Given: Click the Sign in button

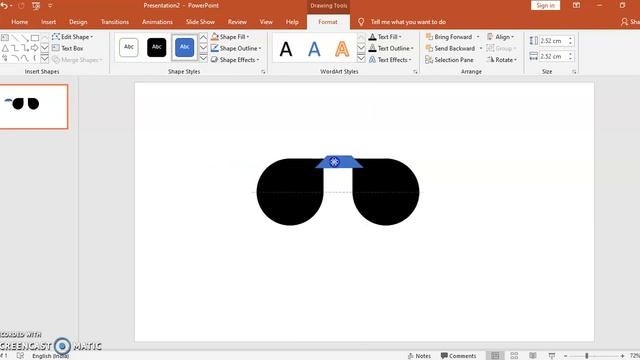Looking at the screenshot, I should click(545, 5).
